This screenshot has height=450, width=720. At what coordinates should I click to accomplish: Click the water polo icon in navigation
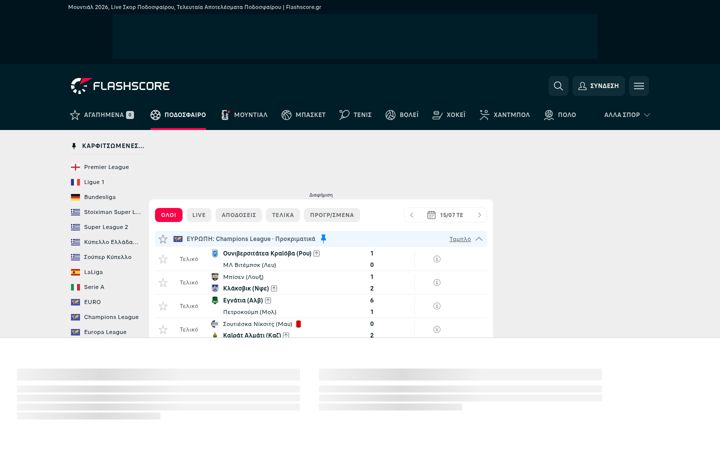tap(549, 115)
